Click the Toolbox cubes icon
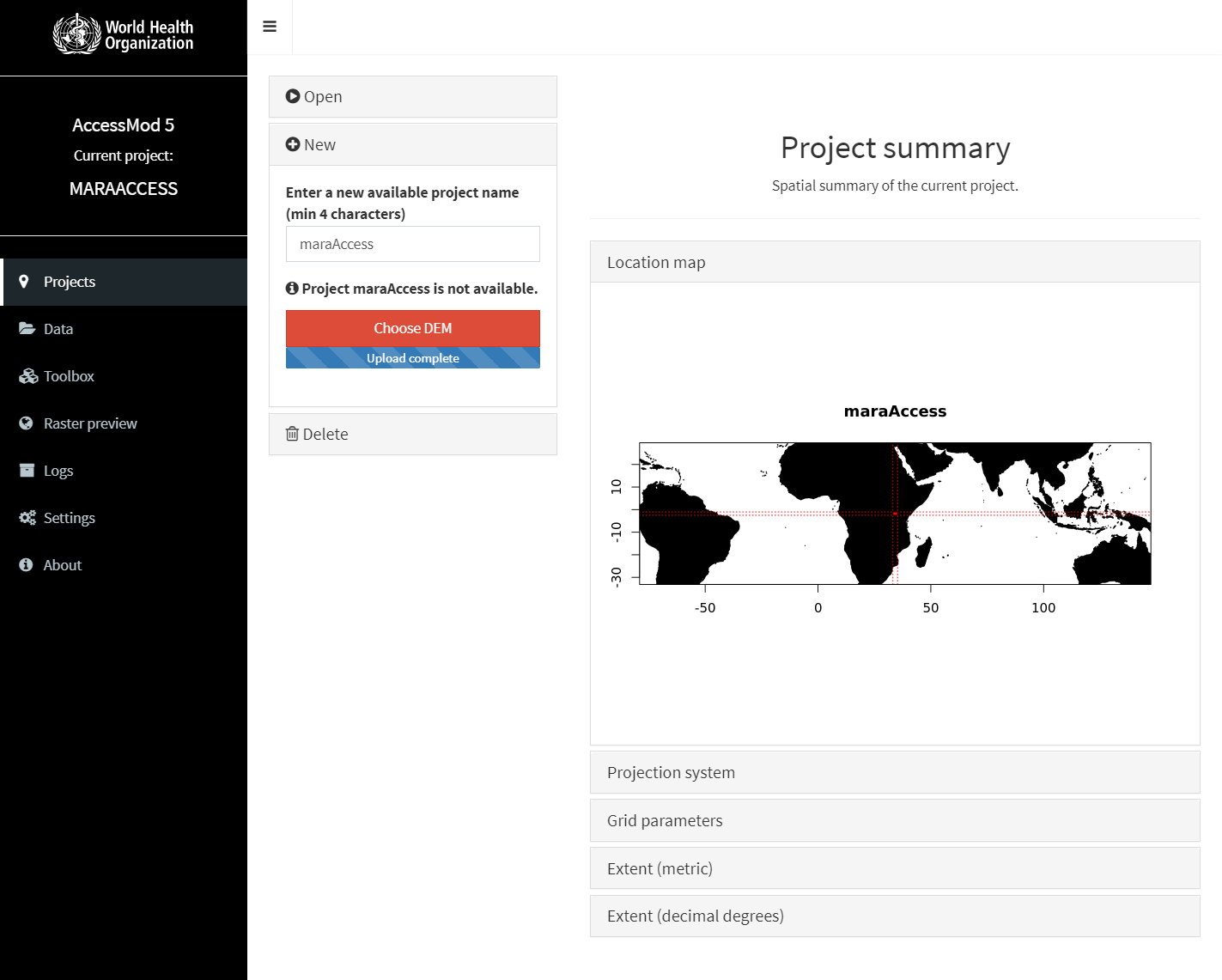 28,376
